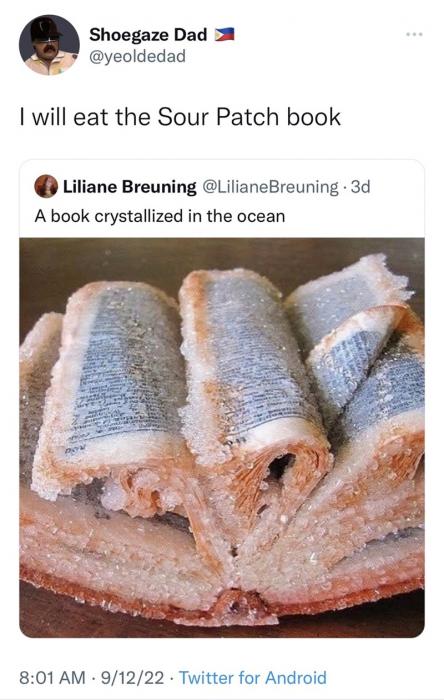Click the hat in Shoegaze Dad's avatar

[x=45, y=29]
